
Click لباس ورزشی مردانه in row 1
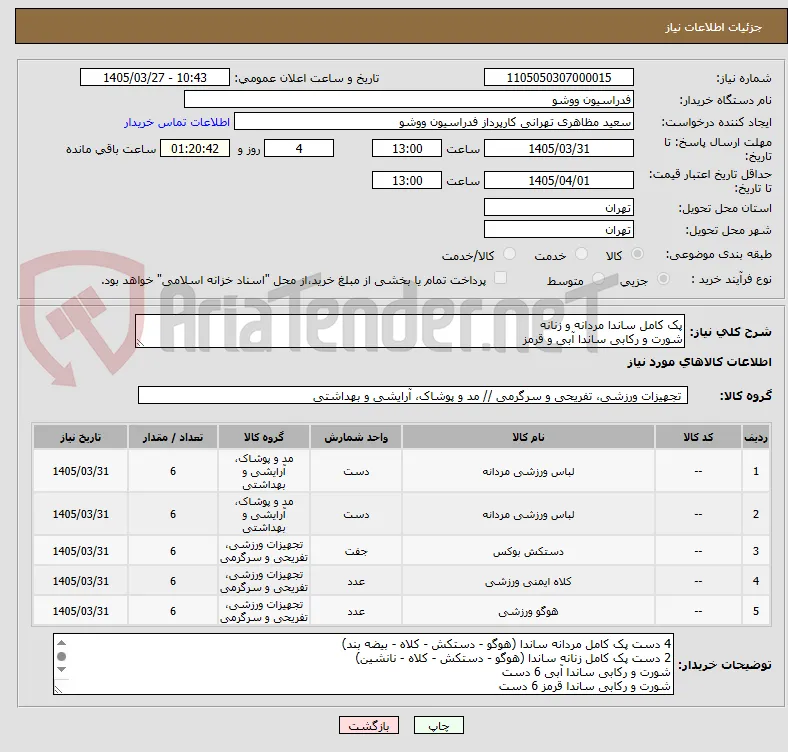coord(528,472)
